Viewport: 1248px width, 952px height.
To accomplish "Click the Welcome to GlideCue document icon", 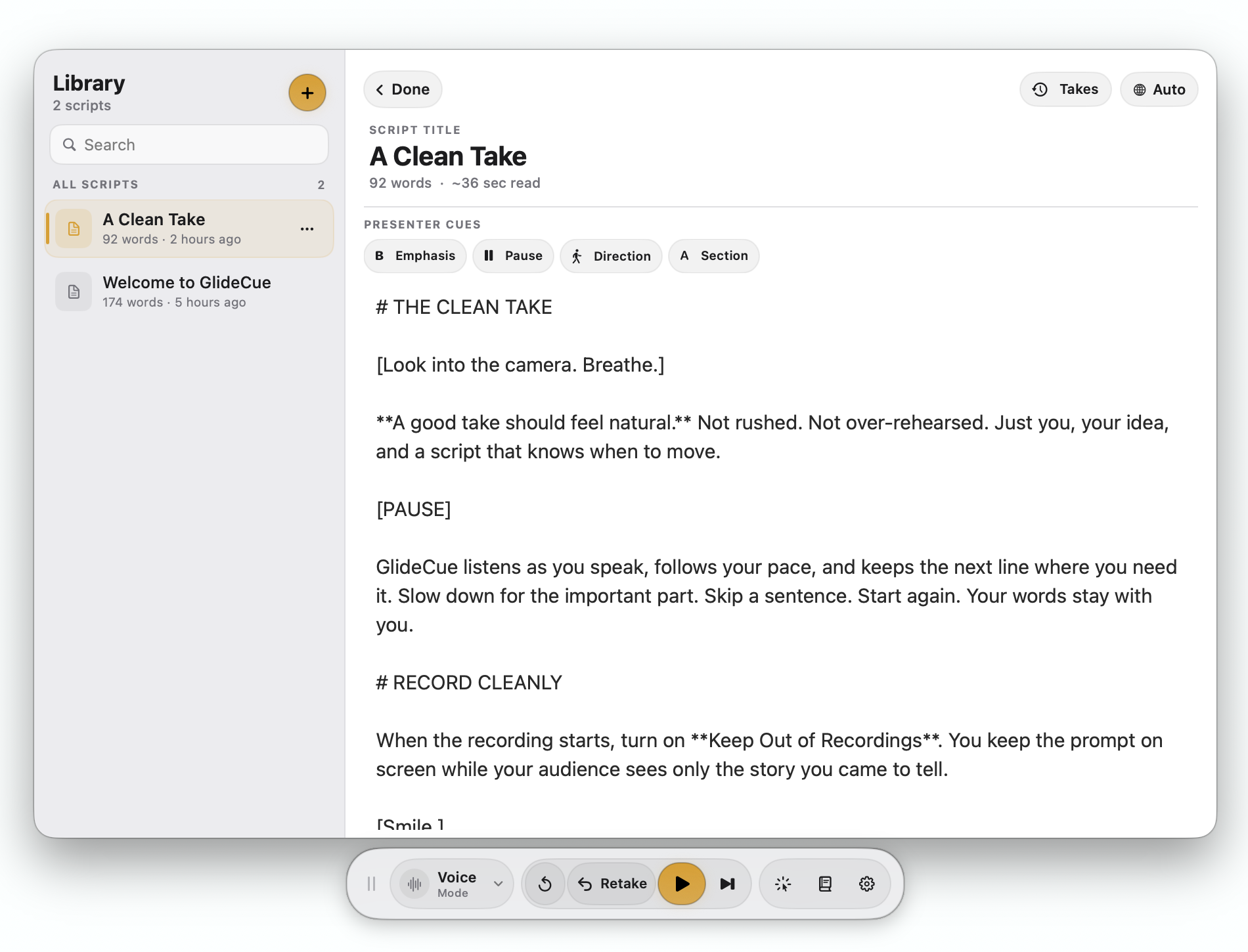I will (74, 292).
